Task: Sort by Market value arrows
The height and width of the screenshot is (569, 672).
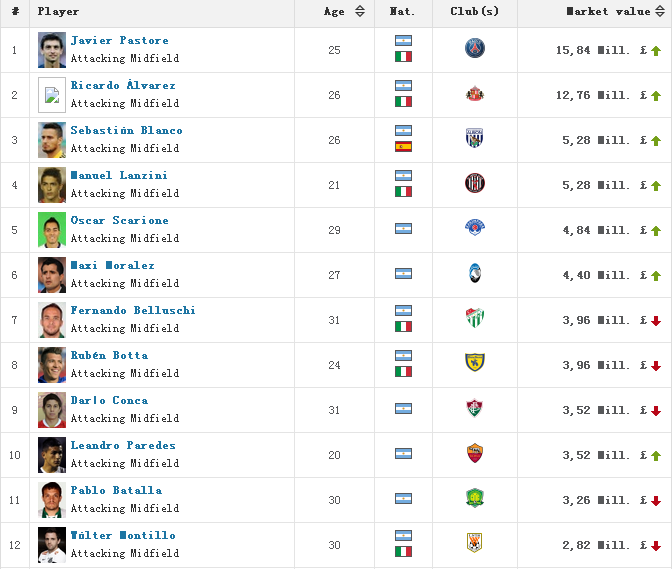Action: (x=660, y=12)
